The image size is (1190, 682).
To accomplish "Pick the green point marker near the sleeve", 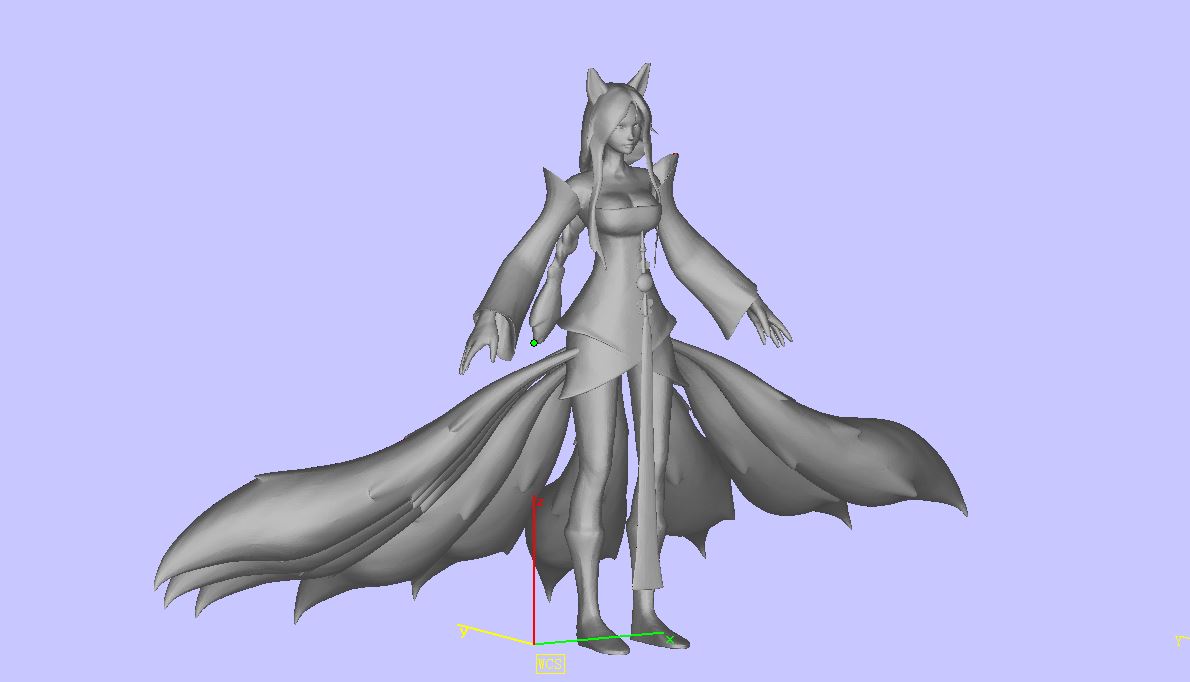I will click(534, 343).
